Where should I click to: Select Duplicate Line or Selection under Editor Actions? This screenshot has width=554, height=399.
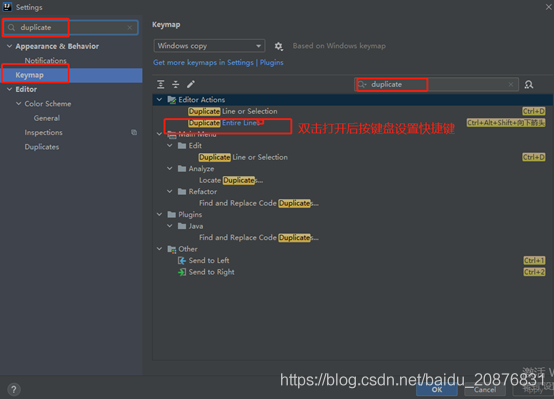[x=233, y=111]
